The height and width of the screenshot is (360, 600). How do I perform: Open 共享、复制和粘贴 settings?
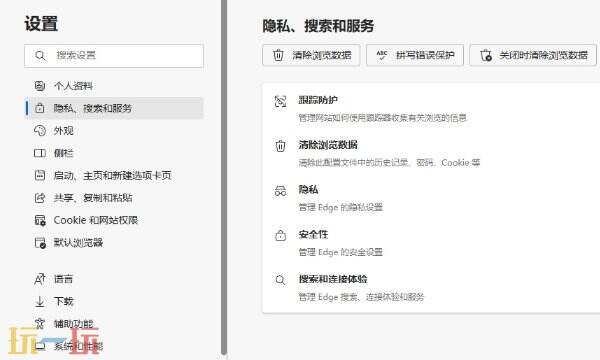[114, 198]
